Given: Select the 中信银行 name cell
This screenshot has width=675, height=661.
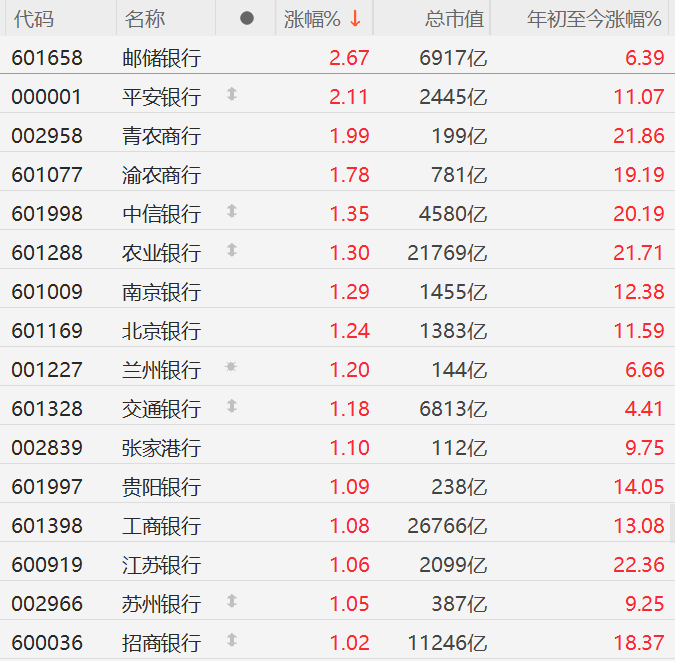Looking at the screenshot, I should (x=161, y=214).
